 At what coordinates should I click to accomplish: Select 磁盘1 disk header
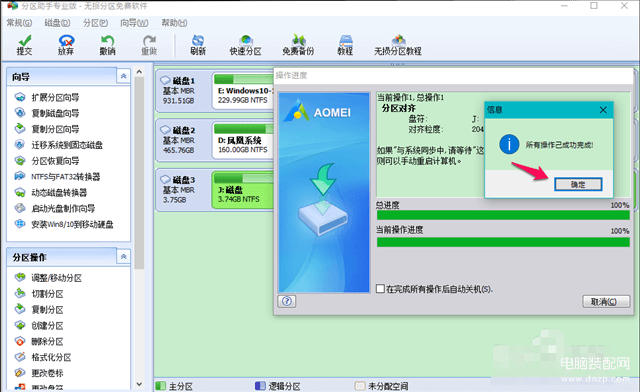point(182,91)
